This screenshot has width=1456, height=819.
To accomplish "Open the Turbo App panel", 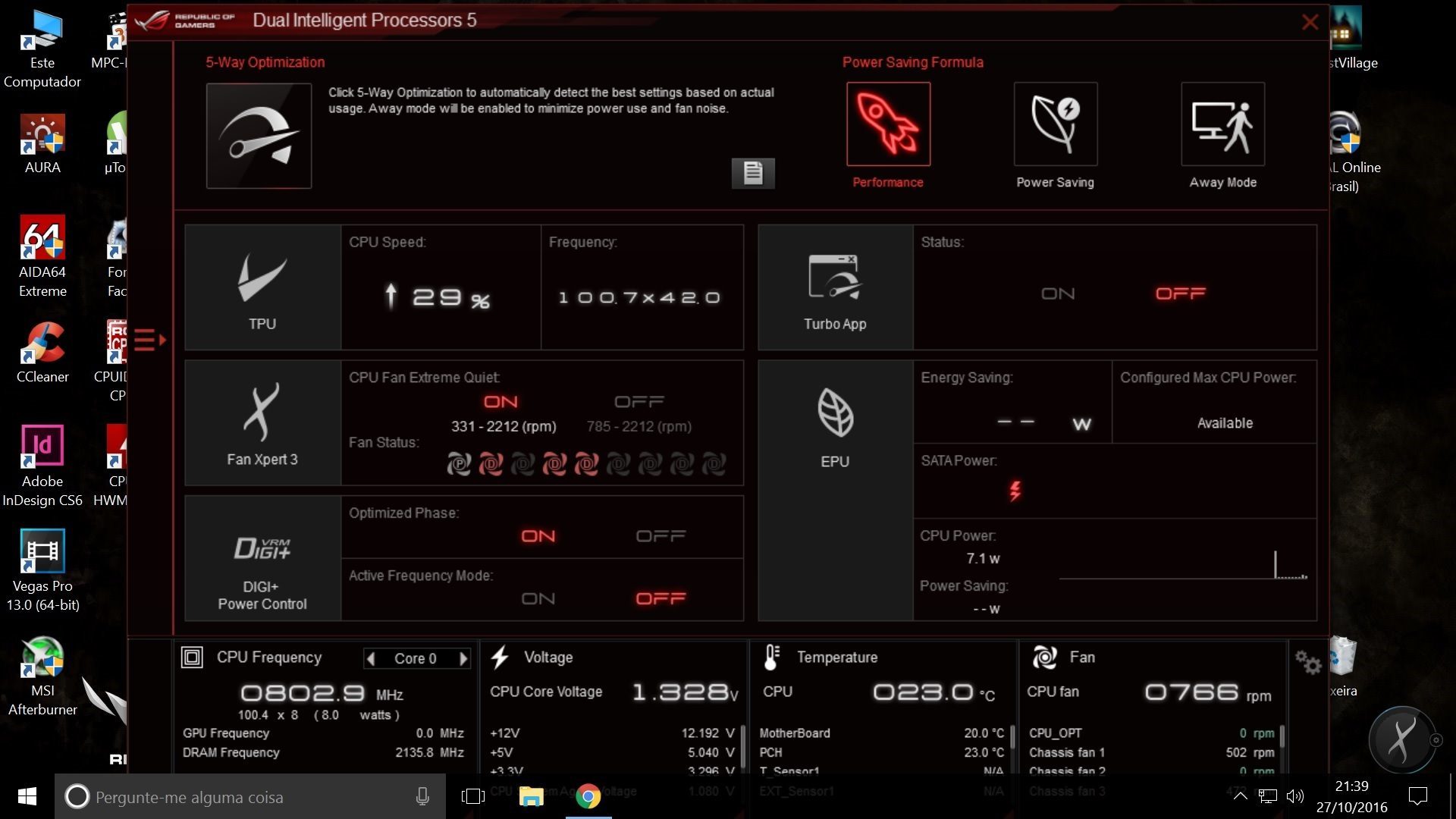I will (835, 287).
